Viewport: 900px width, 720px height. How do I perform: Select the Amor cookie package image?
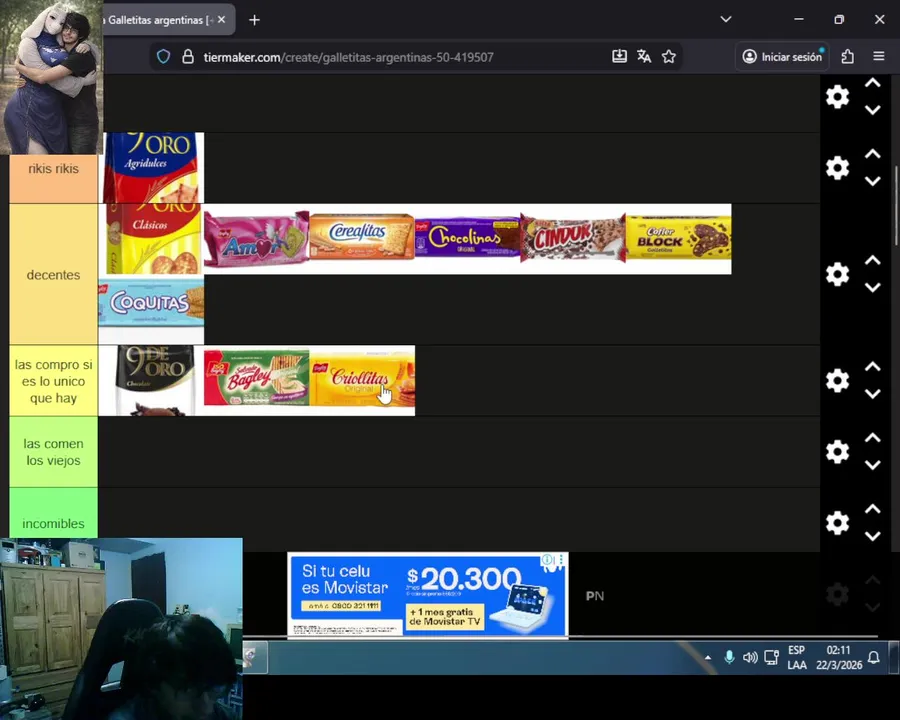(x=257, y=239)
